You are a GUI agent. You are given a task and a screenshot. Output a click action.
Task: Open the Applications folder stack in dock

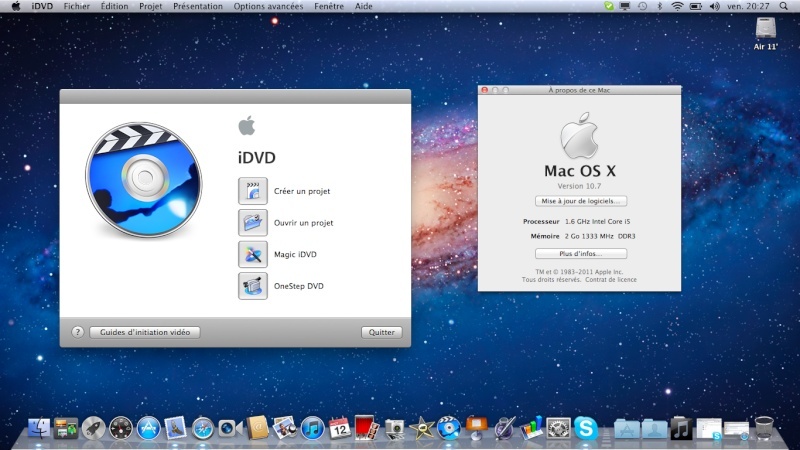(627, 429)
